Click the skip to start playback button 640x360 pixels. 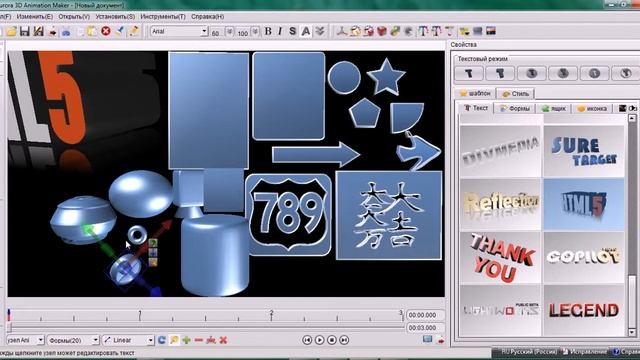click(307, 340)
